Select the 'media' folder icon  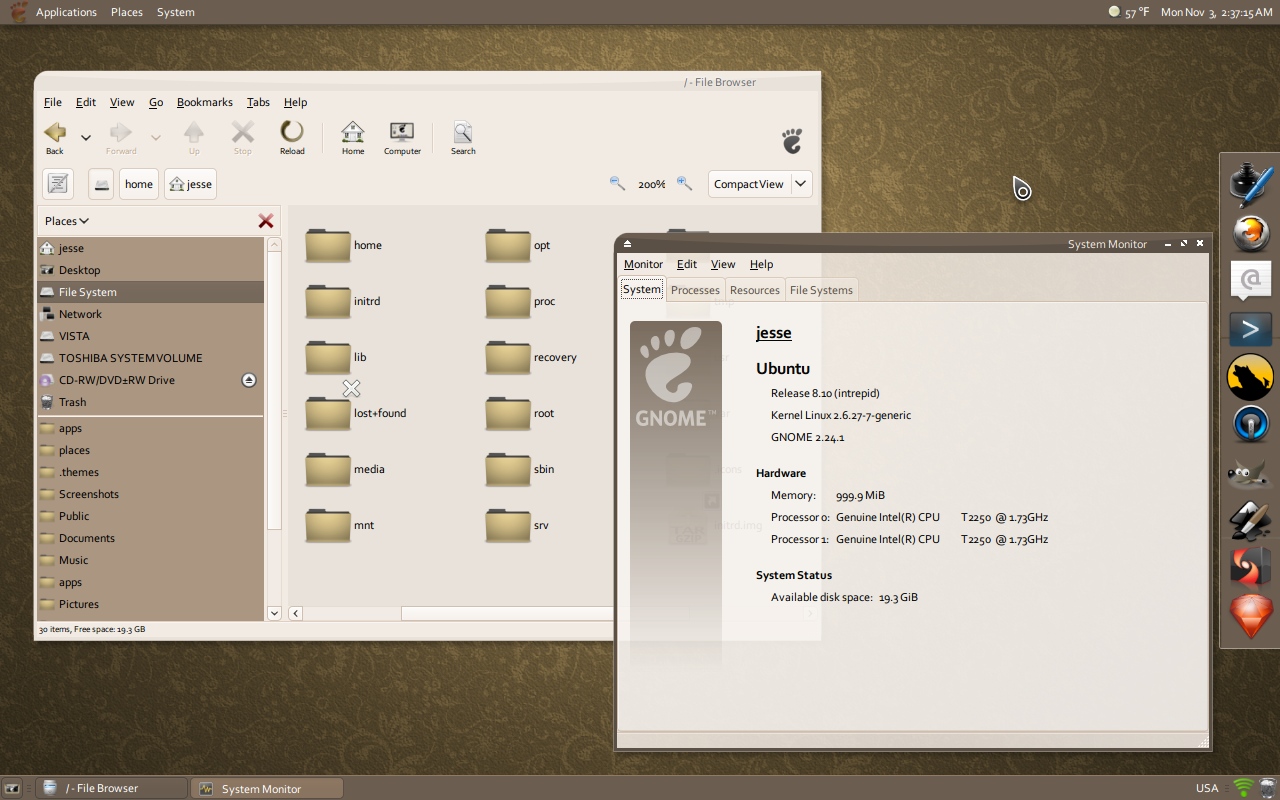point(327,469)
